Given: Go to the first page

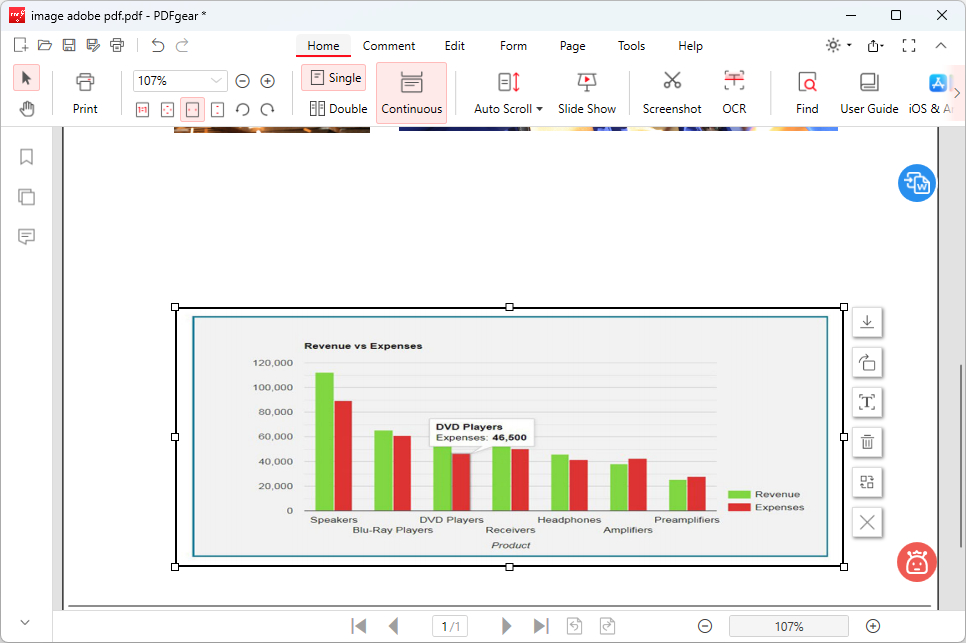Looking at the screenshot, I should [359, 626].
